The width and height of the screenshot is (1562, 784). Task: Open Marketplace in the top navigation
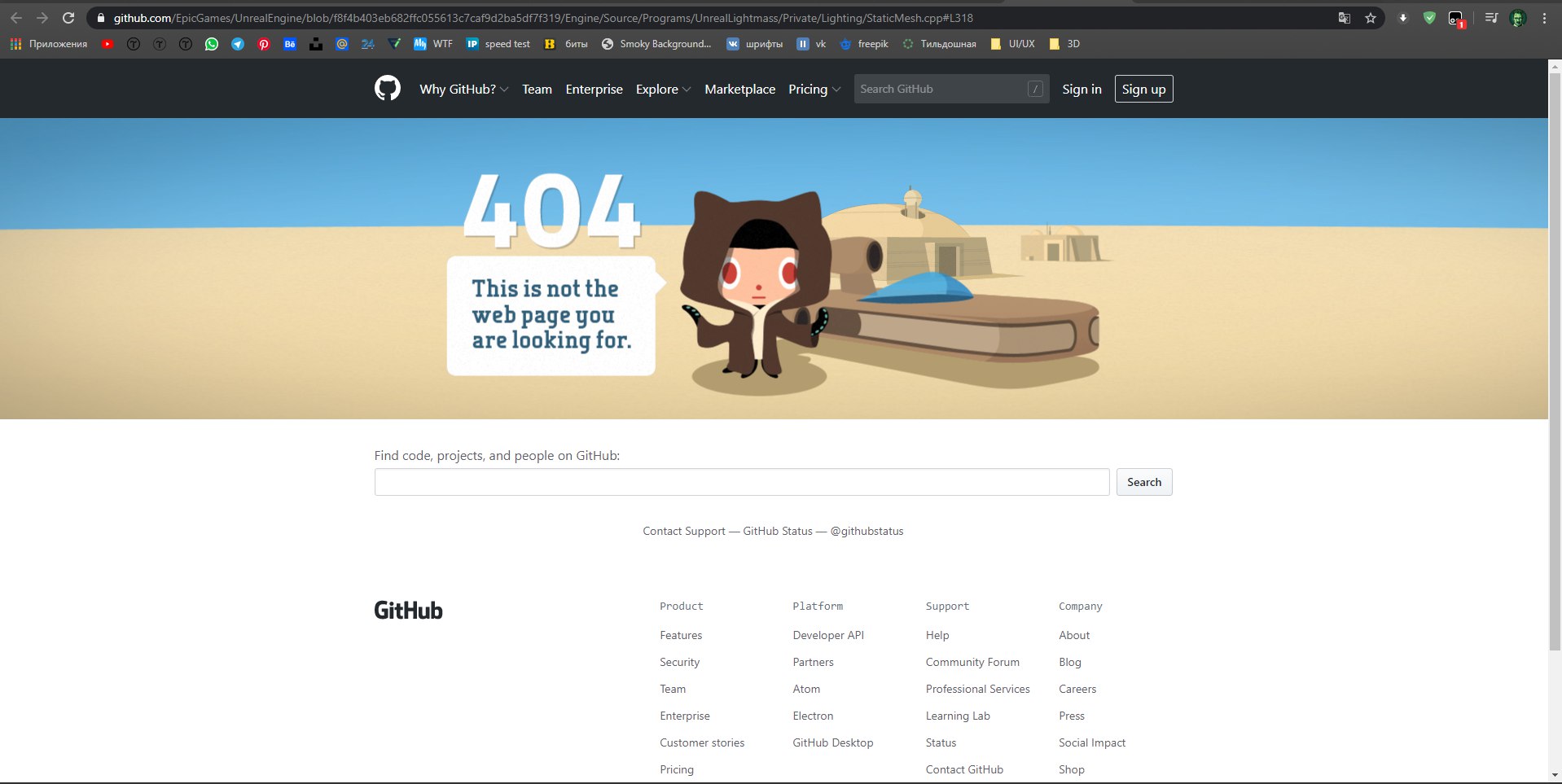tap(739, 89)
